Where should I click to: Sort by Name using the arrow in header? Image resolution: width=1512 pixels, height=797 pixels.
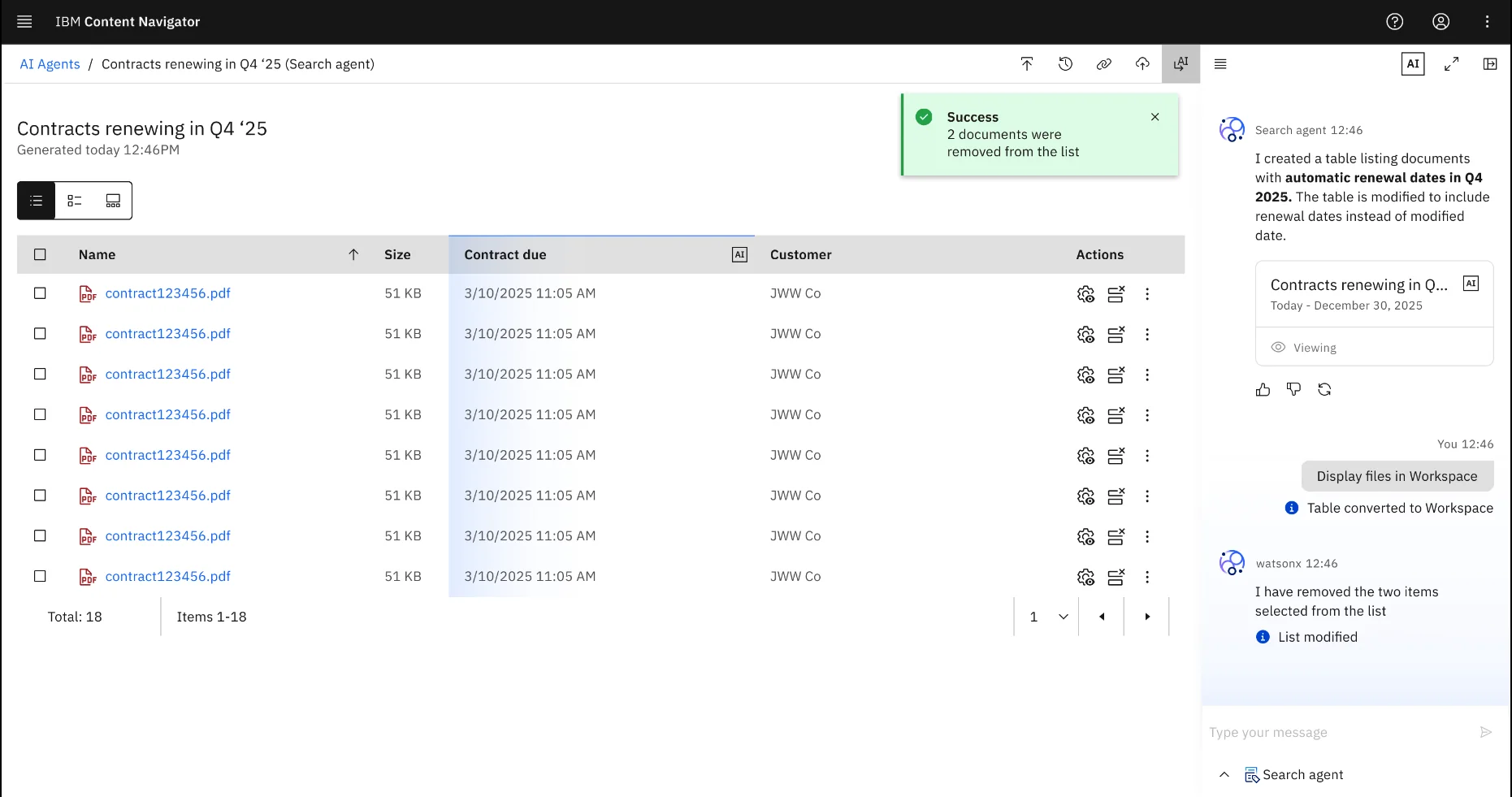[x=353, y=254]
